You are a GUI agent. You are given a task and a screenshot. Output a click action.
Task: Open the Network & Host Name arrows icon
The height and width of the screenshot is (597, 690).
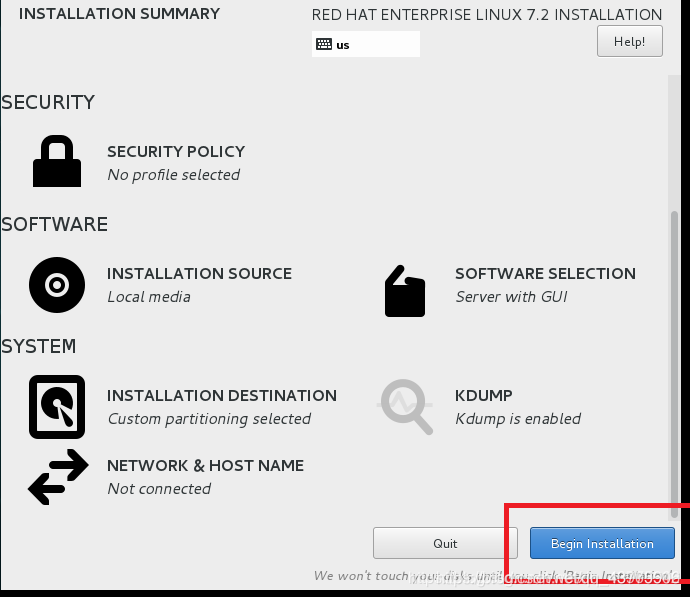click(58, 477)
